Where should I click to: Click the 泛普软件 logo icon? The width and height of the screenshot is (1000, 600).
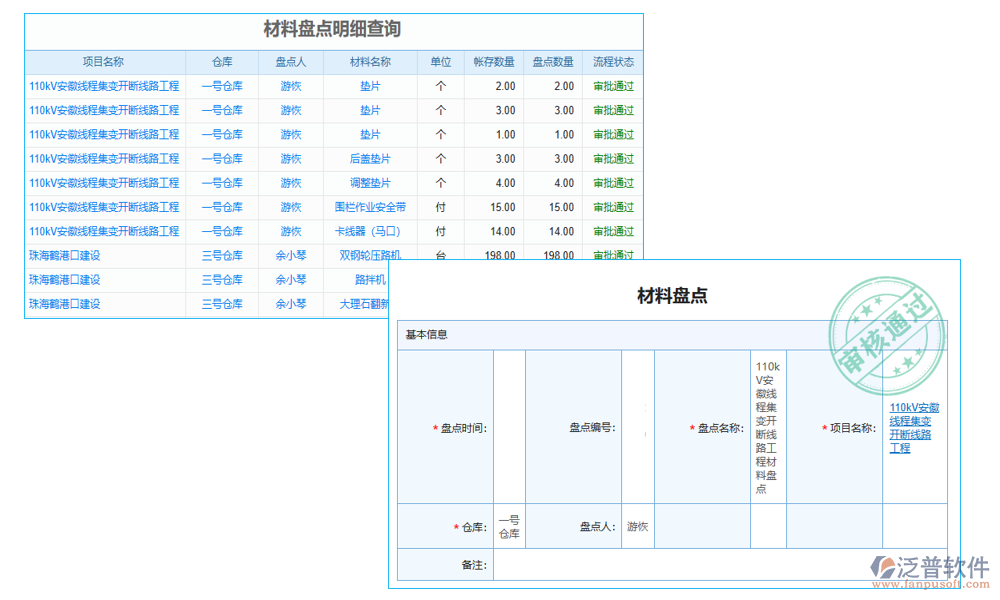tap(884, 567)
